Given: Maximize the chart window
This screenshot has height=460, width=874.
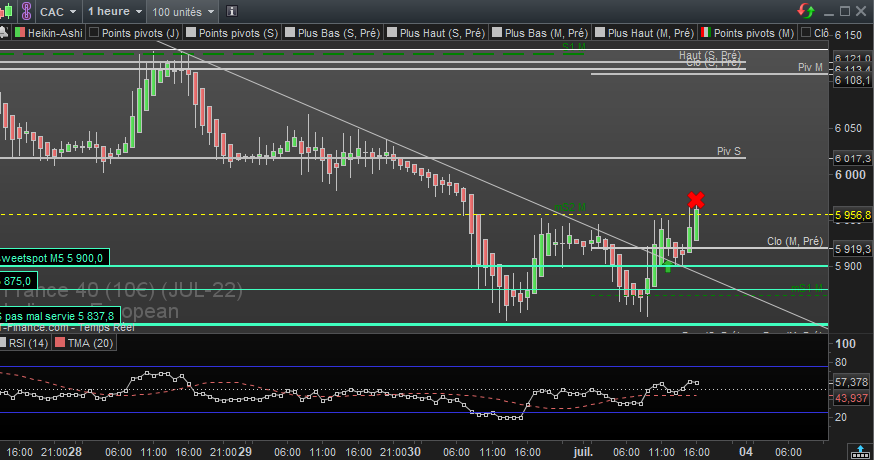Looking at the screenshot, I should coord(844,11).
